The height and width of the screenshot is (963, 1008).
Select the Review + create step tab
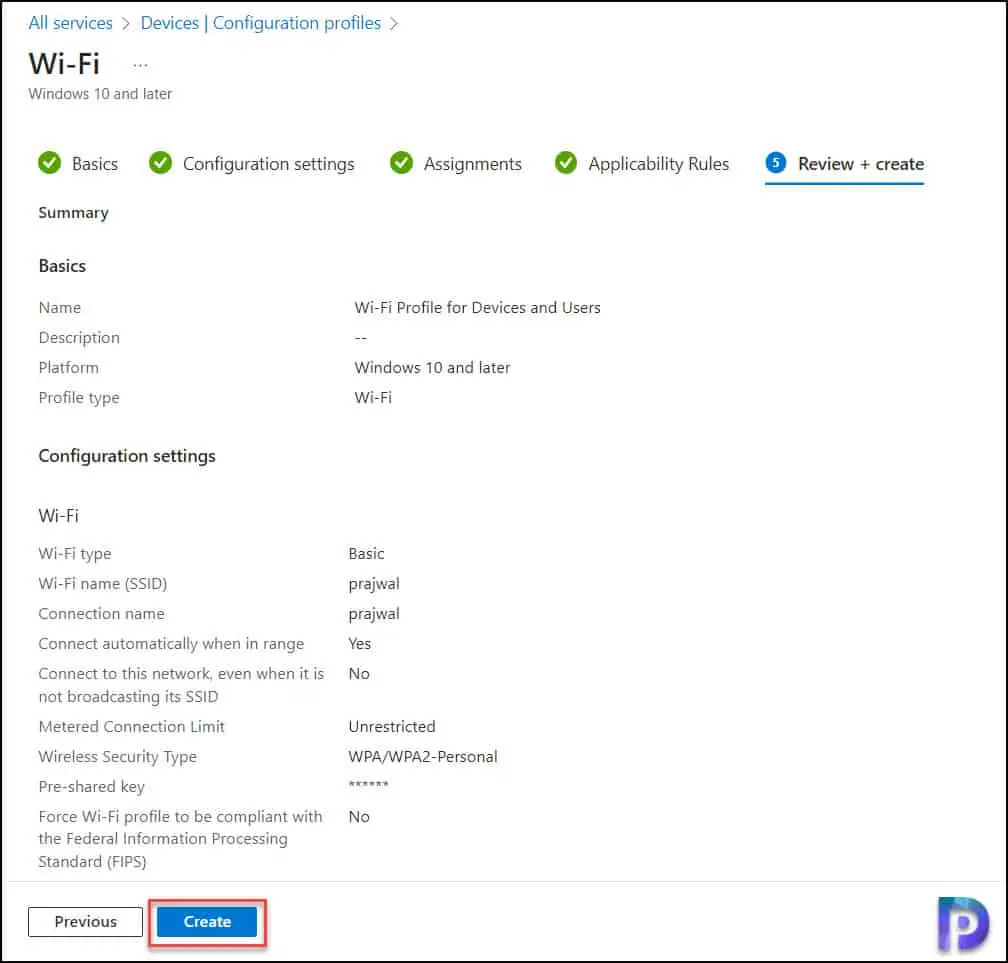861,164
